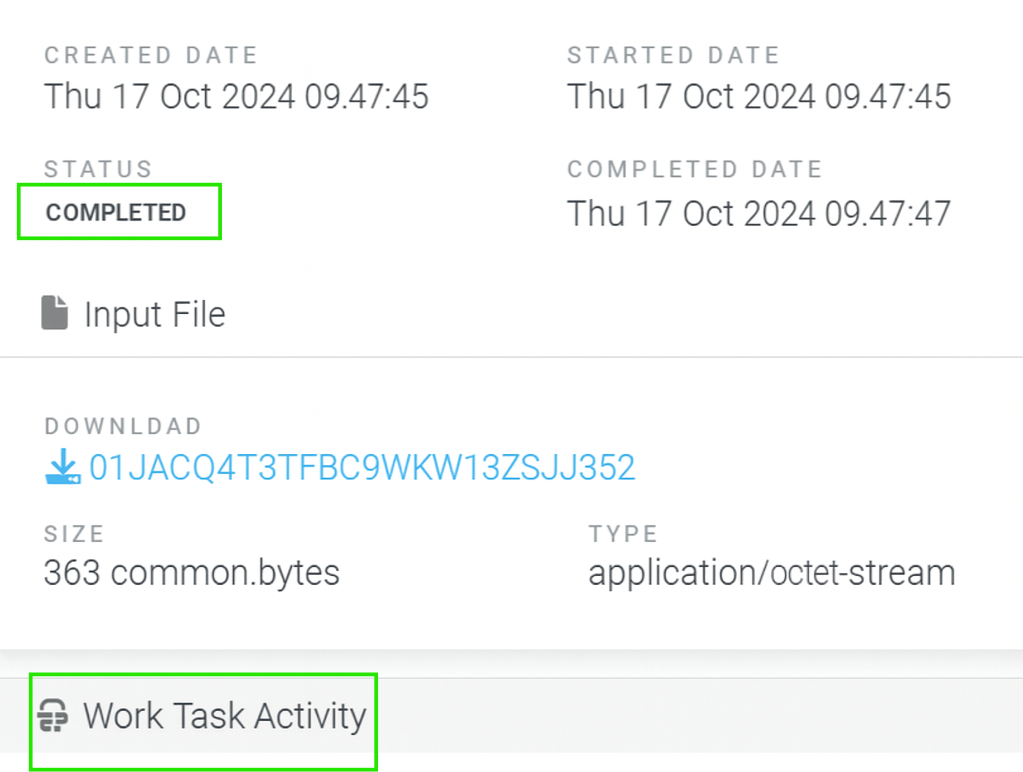Image resolution: width=1023 pixels, height=772 pixels.
Task: Select the document page icon beside Input File
Action: tap(55, 313)
